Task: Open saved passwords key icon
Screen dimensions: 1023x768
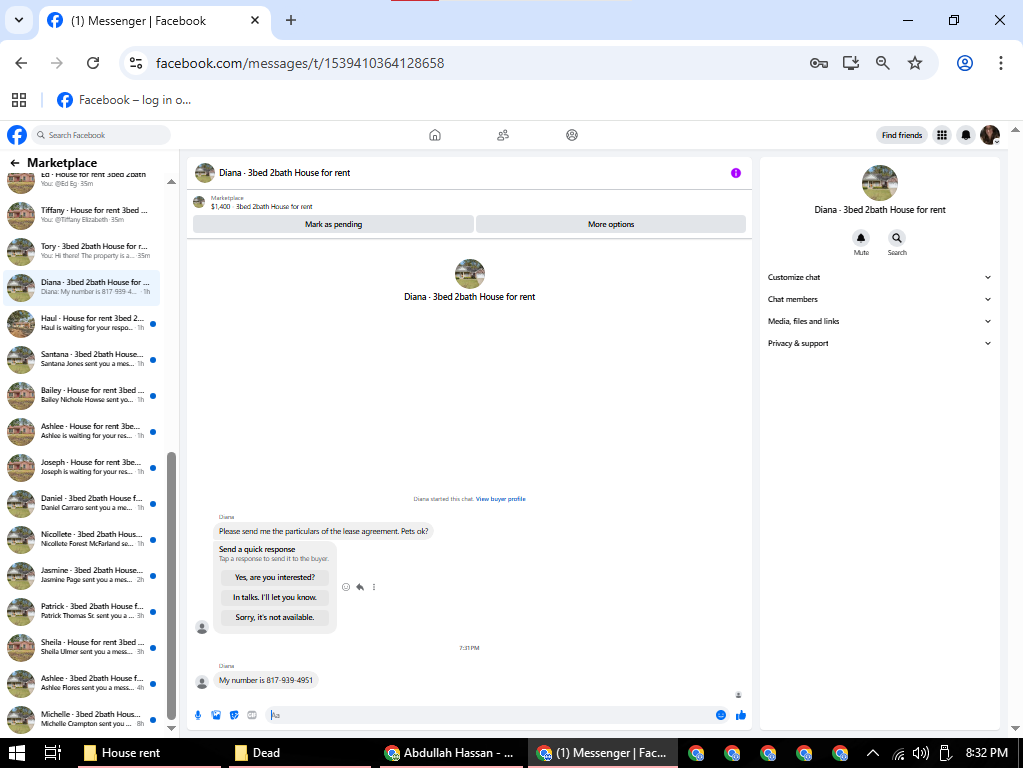Action: [x=819, y=63]
